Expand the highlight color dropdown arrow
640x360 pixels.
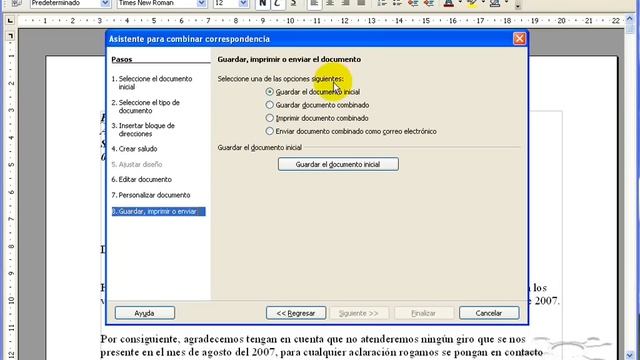(483, 3)
